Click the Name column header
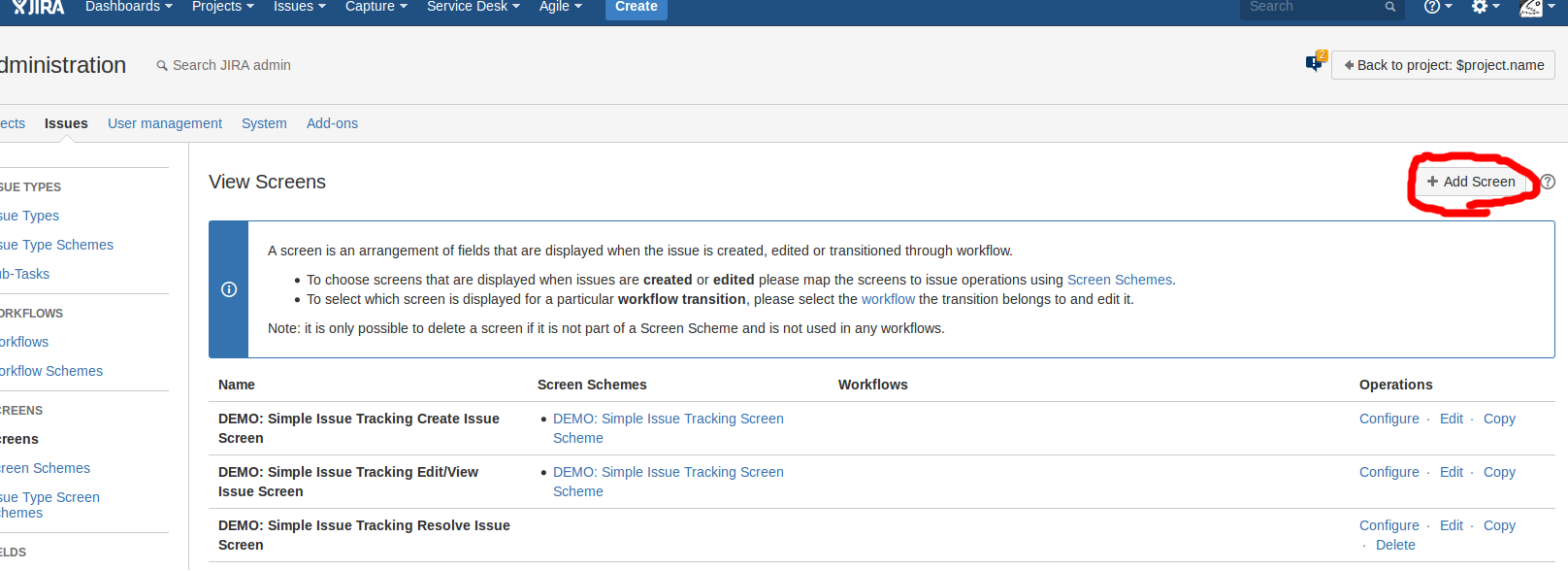 pos(237,385)
